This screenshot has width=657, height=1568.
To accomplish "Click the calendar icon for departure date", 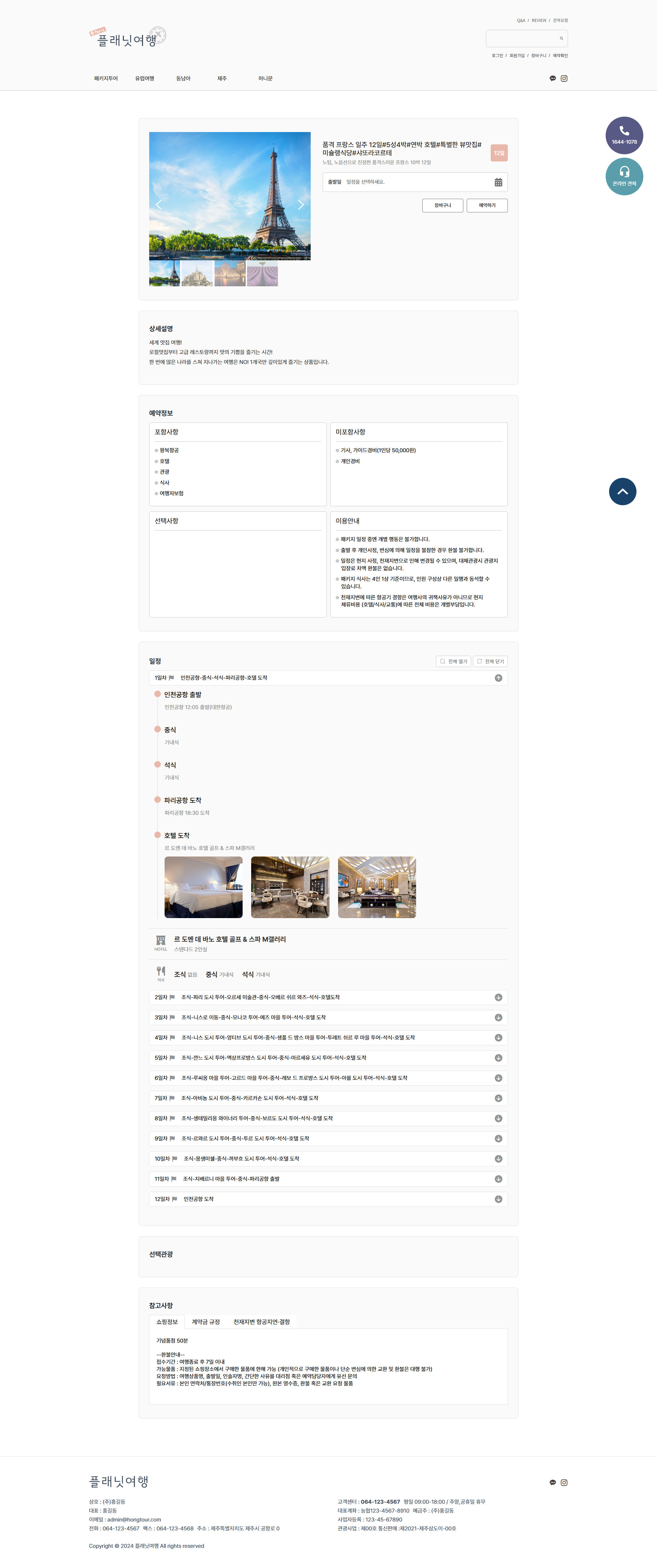I will pyautogui.click(x=498, y=182).
